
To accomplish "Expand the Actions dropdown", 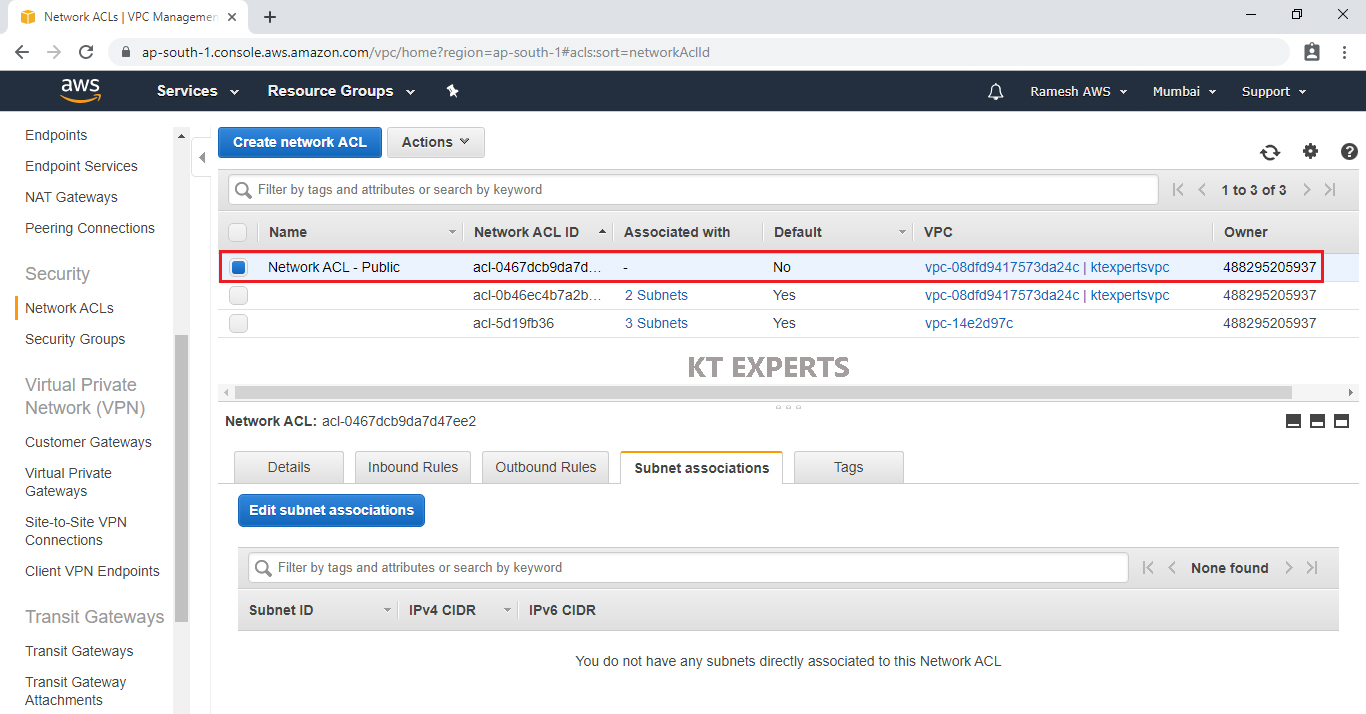I will tap(435, 142).
